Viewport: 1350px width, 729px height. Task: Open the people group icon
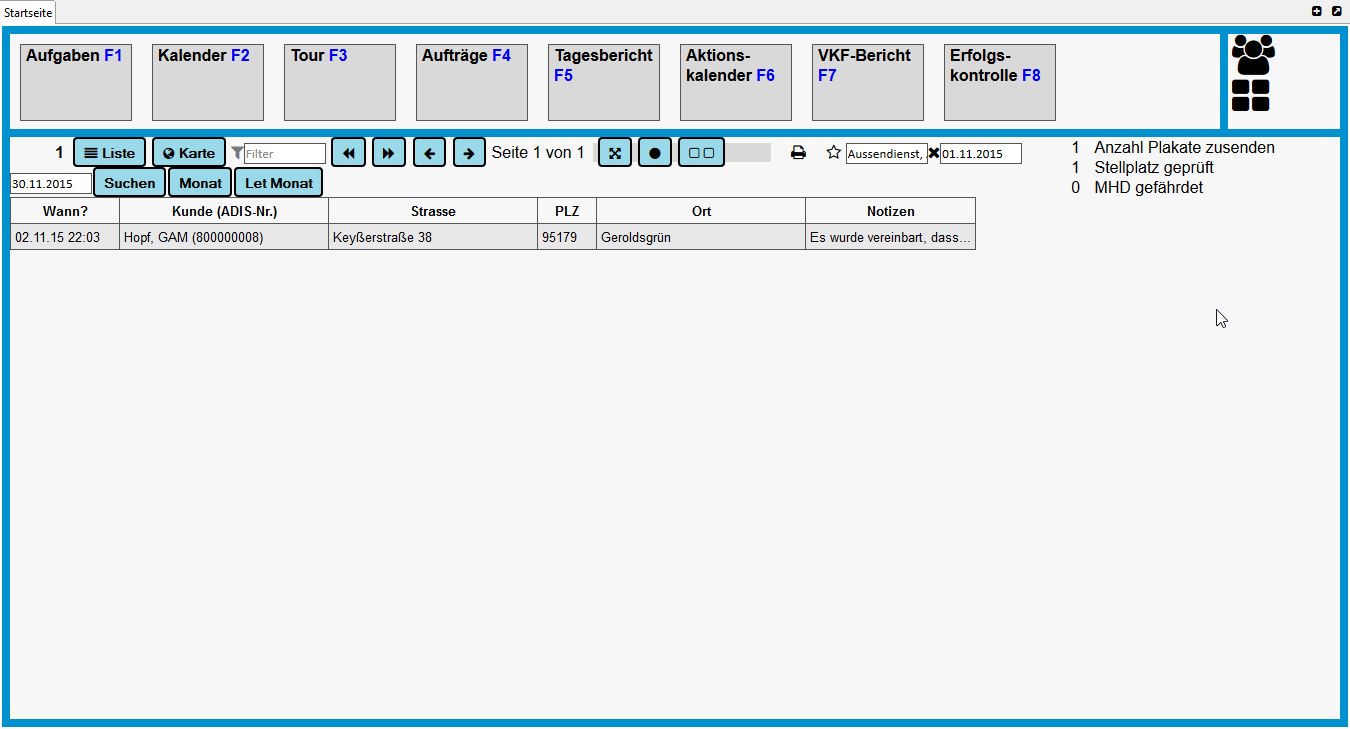pyautogui.click(x=1253, y=55)
